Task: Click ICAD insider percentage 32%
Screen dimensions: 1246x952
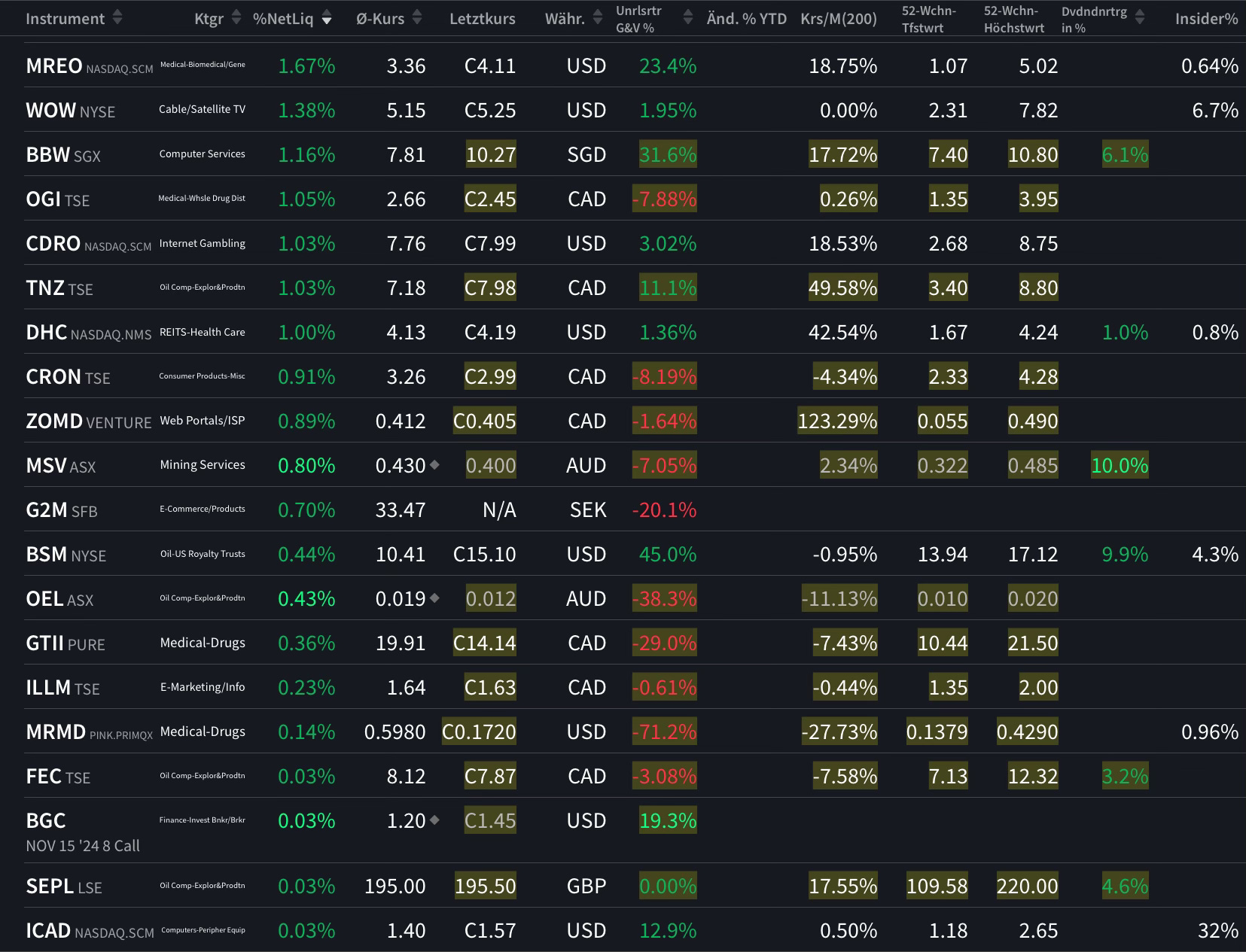Action: coord(1217,931)
